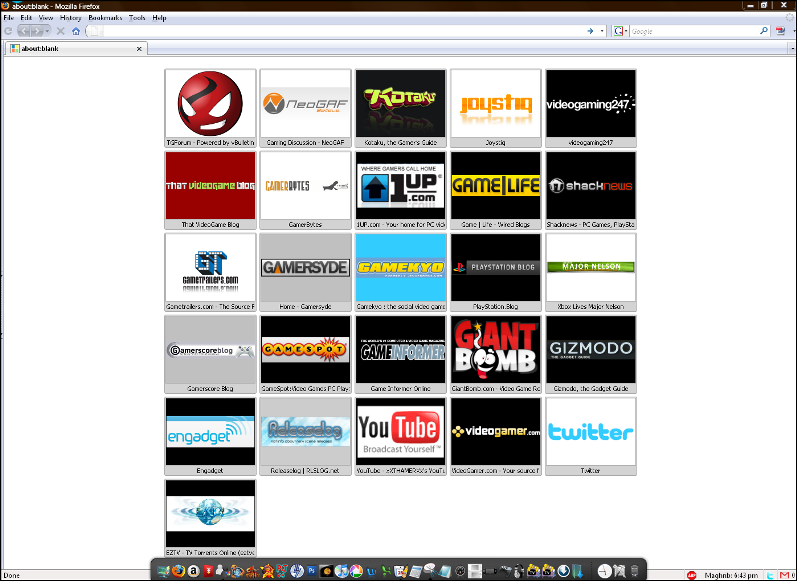
Task: Click the red toolbar extension icon
Action: [780, 31]
